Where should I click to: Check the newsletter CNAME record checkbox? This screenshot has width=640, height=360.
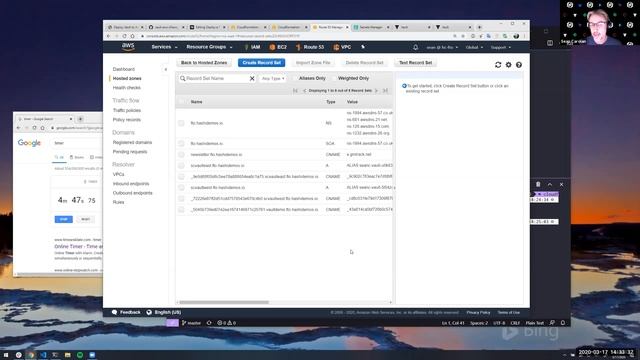(181, 154)
